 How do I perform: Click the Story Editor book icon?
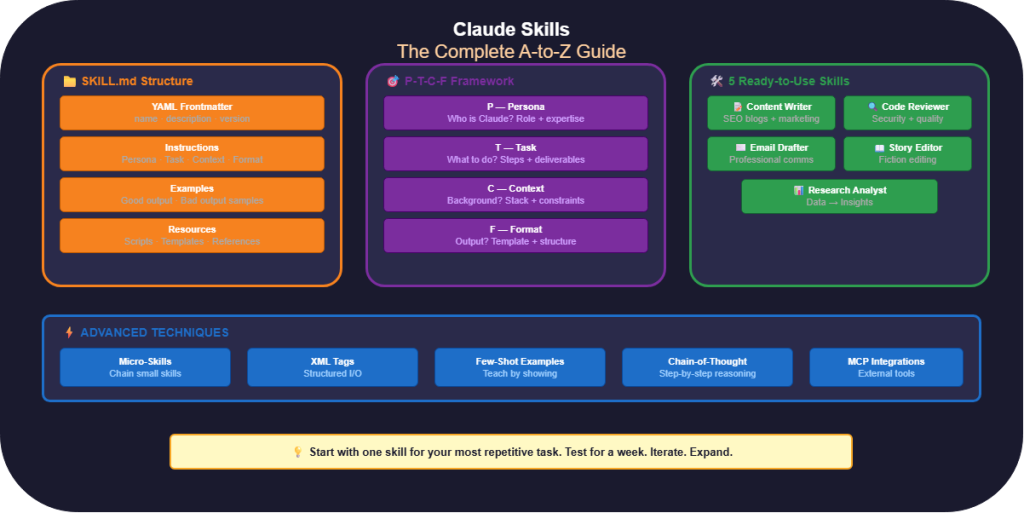tap(880, 148)
